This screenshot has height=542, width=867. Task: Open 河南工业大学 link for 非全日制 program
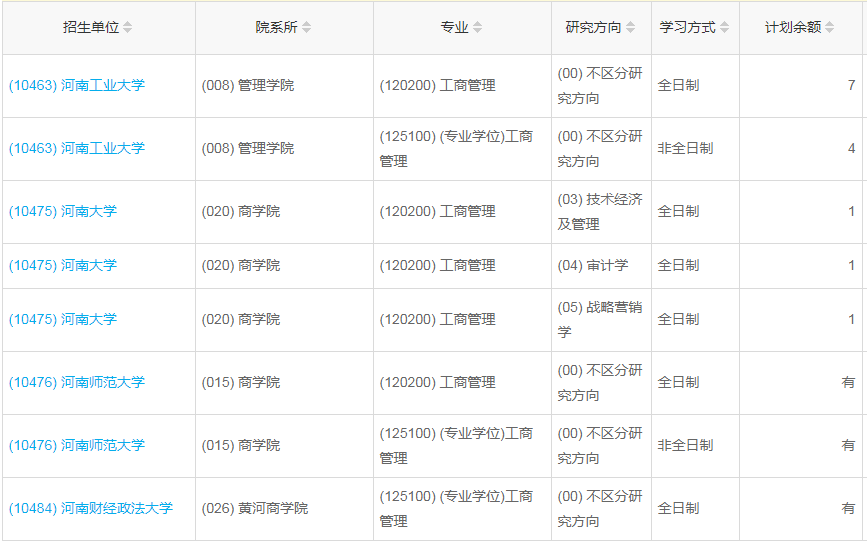pyautogui.click(x=77, y=149)
